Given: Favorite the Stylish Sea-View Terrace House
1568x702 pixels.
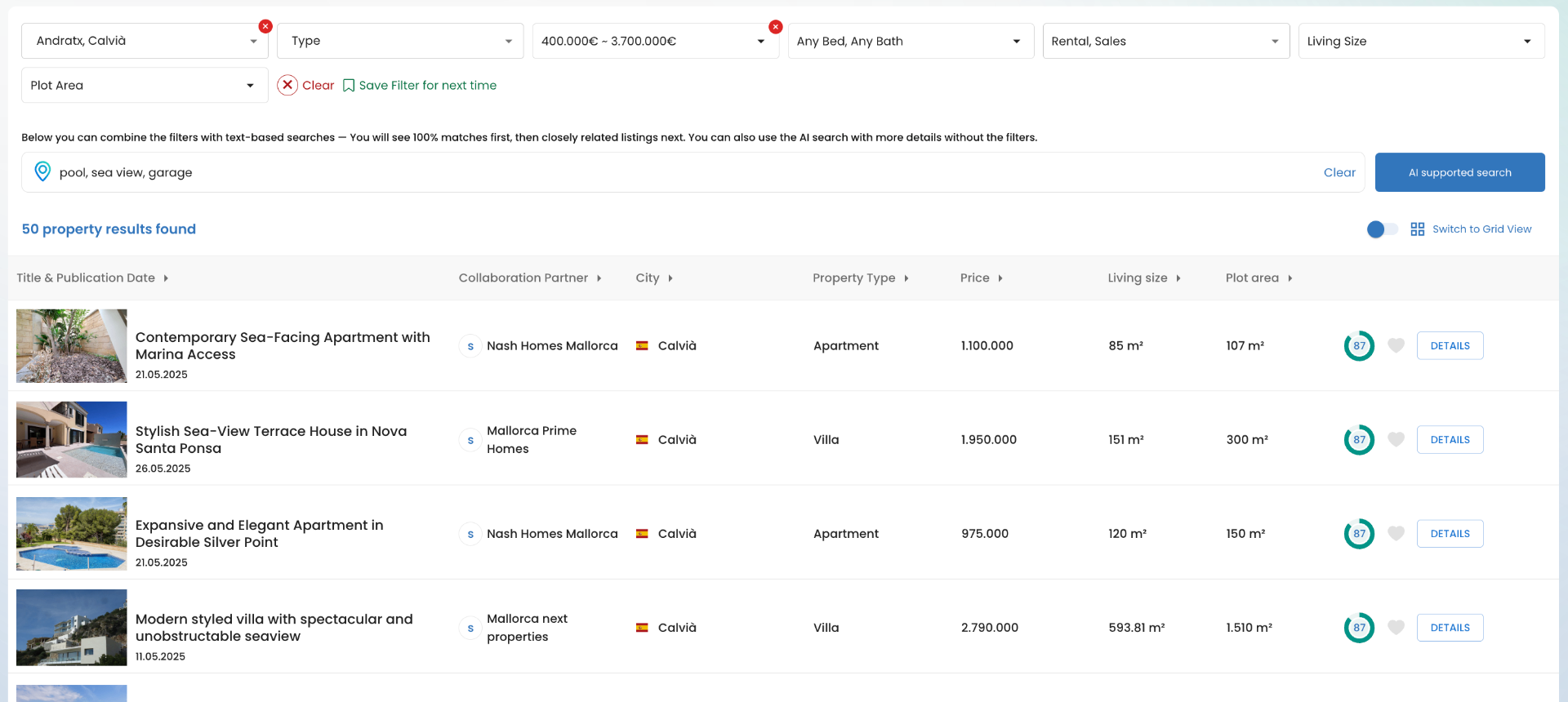Looking at the screenshot, I should 1396,439.
